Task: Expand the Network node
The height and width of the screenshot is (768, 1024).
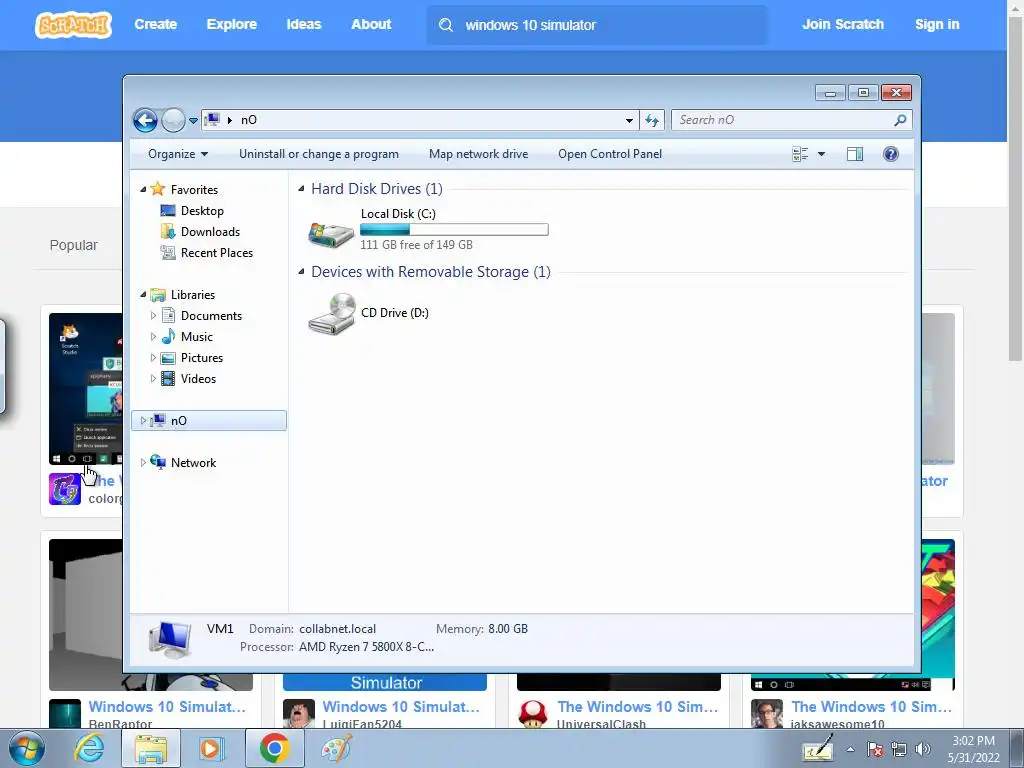Action: tap(143, 462)
